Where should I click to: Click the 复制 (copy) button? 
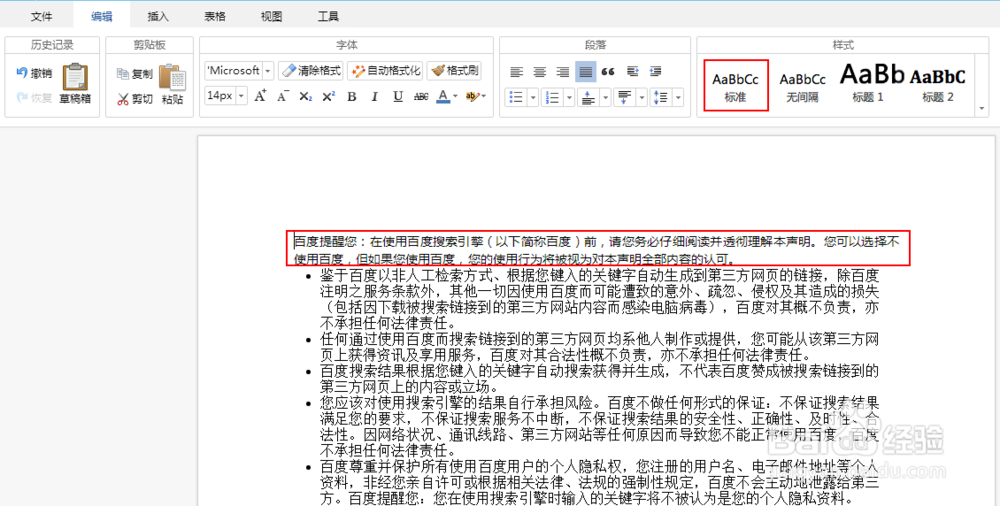tap(135, 73)
